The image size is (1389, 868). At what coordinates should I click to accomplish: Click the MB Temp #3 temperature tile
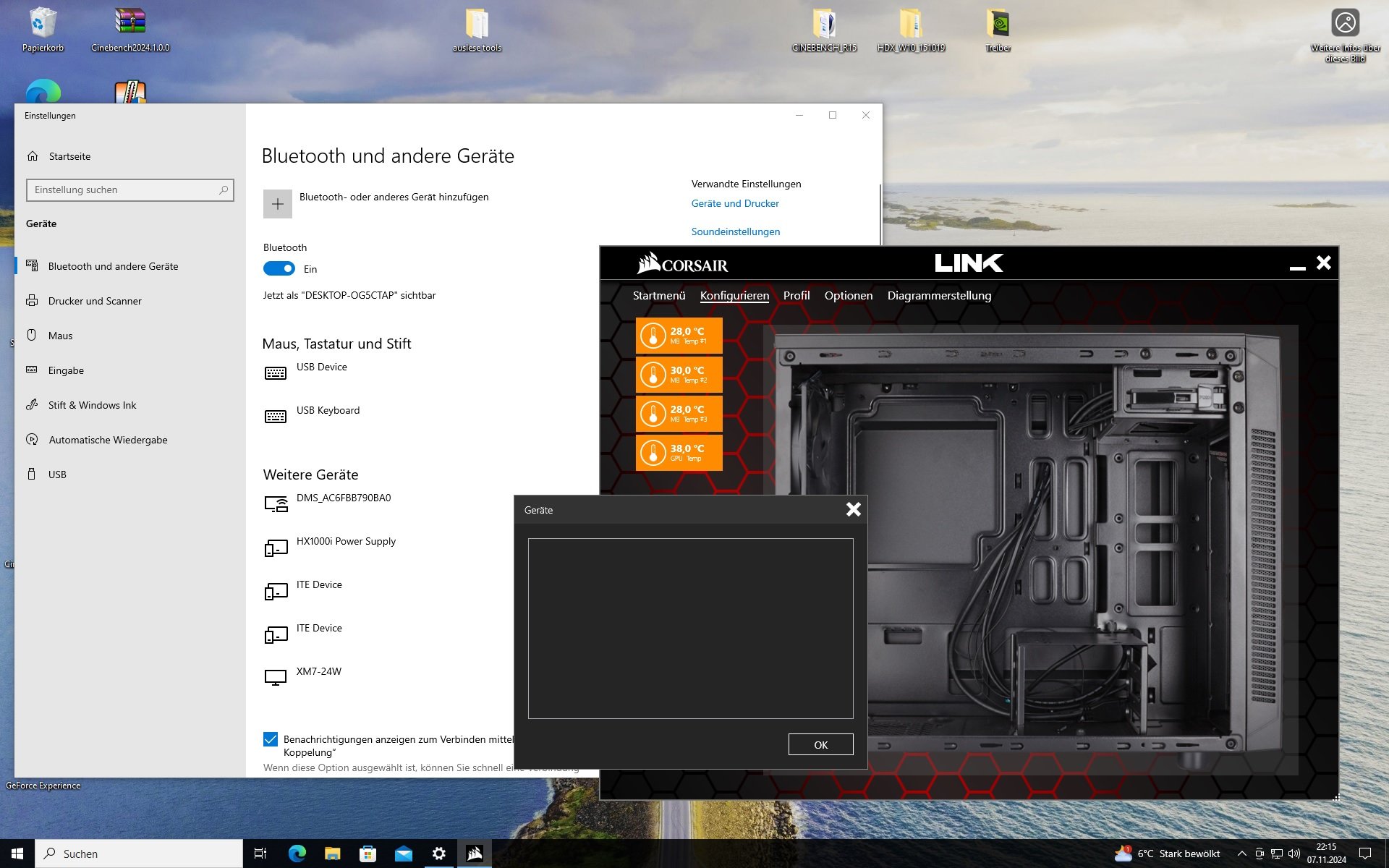tap(679, 414)
